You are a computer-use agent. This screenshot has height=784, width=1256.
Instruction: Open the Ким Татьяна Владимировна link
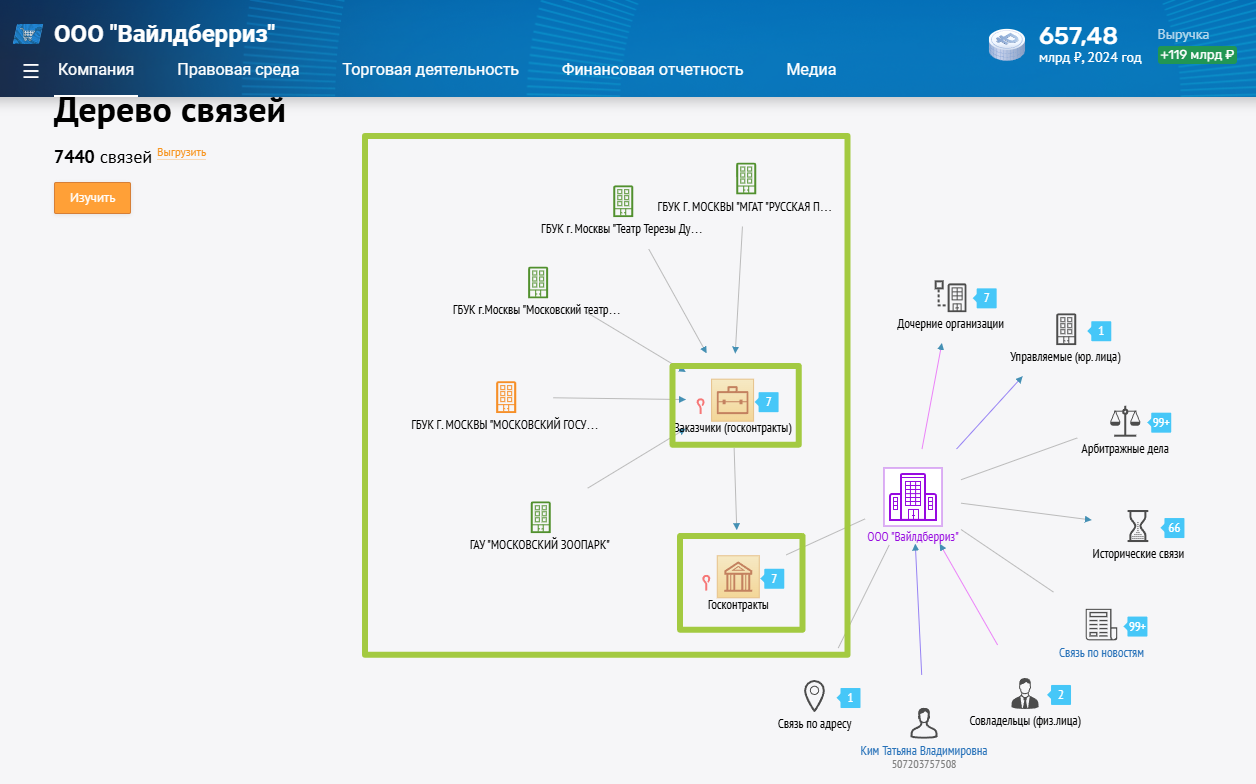coord(924,751)
